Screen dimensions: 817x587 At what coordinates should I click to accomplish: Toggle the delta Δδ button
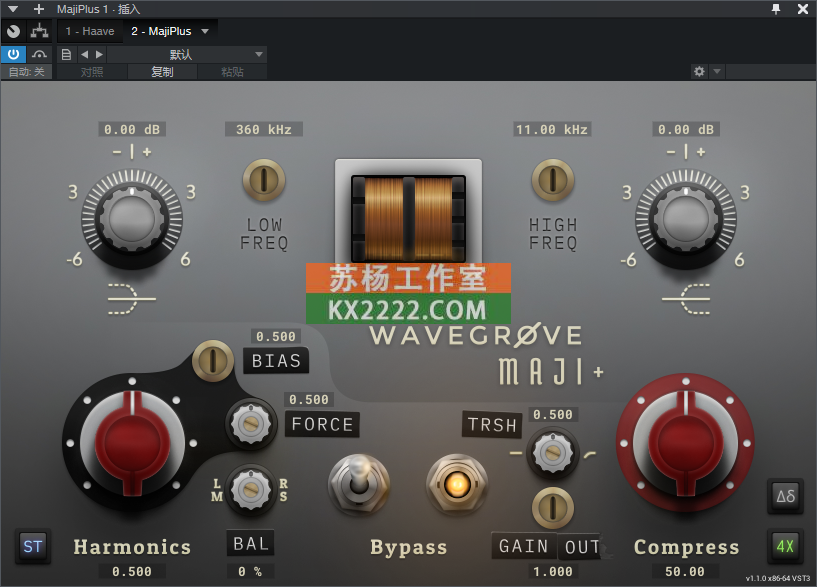[785, 495]
